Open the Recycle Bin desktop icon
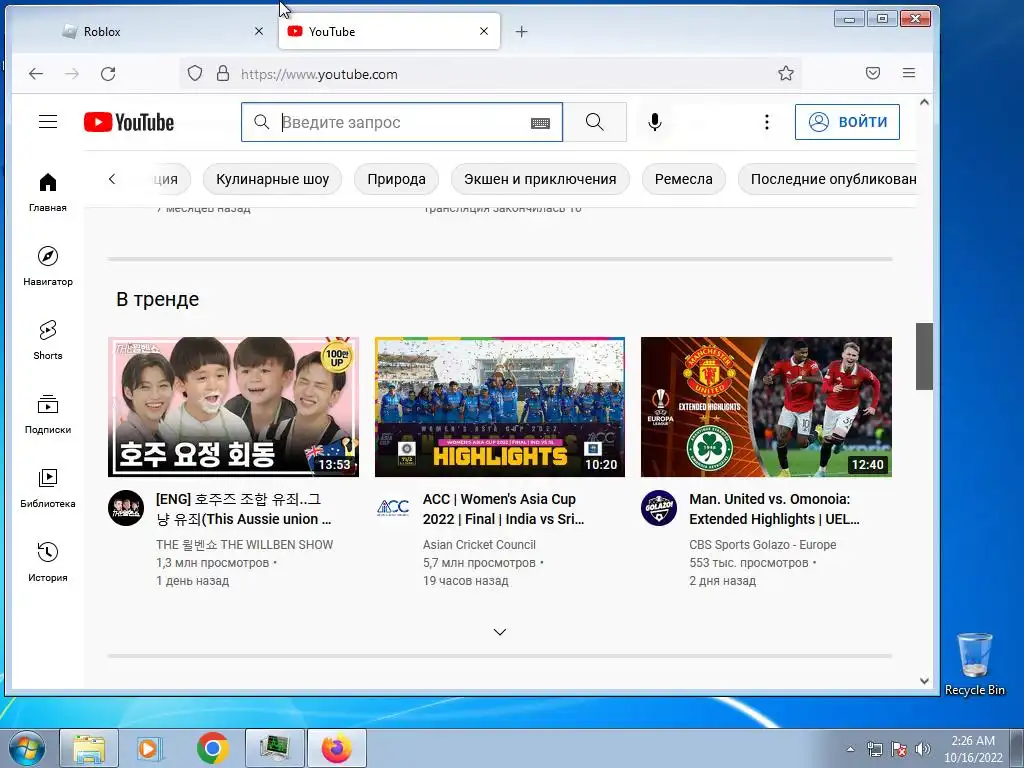Screen dimensions: 1024x768 [x=974, y=664]
